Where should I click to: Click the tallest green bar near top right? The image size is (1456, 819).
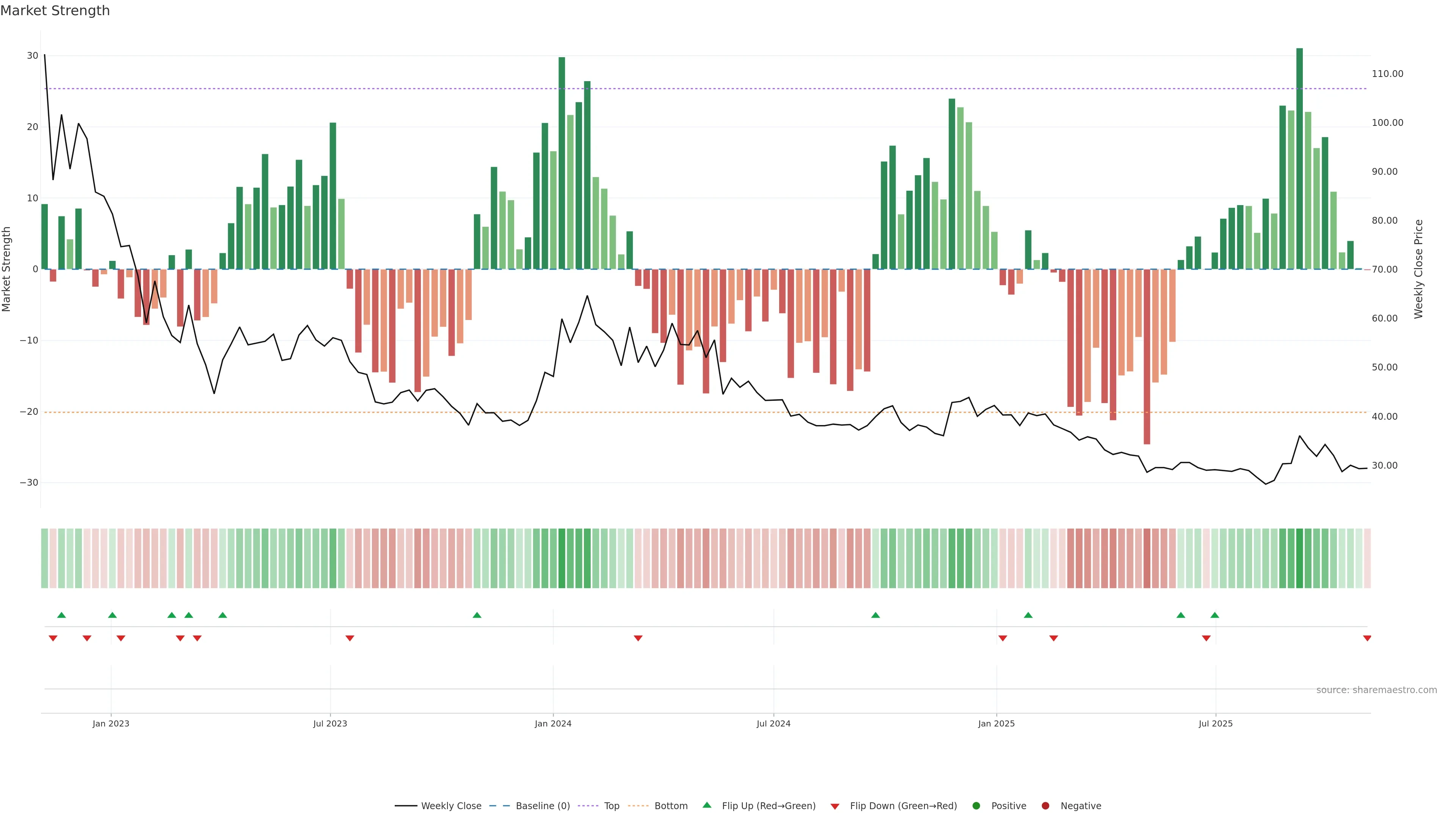(1299, 158)
